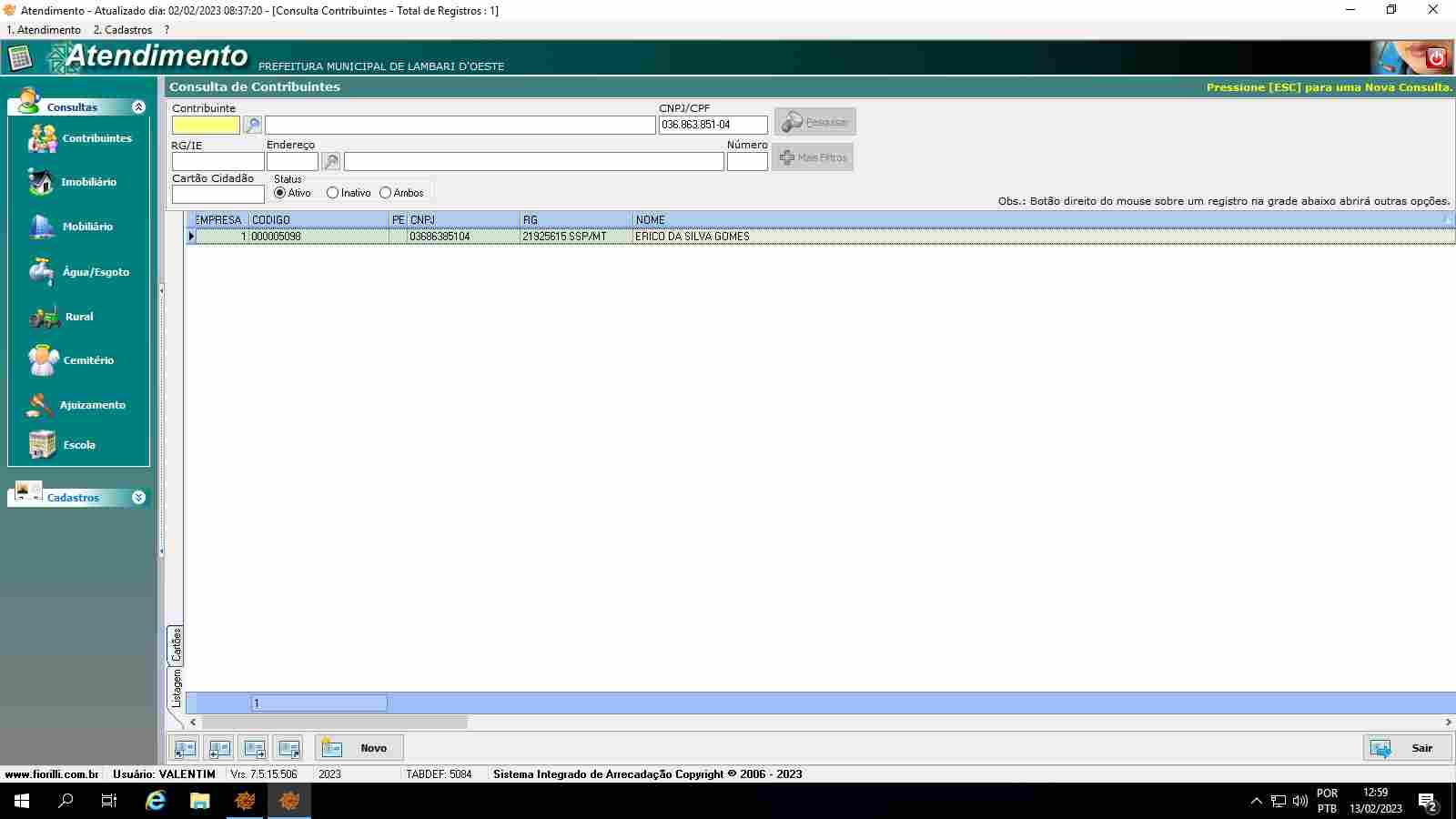Select the Inativo status radio button

pyautogui.click(x=332, y=193)
